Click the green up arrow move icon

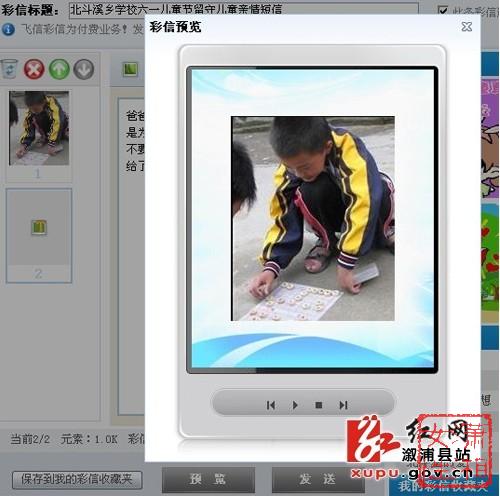[59, 69]
